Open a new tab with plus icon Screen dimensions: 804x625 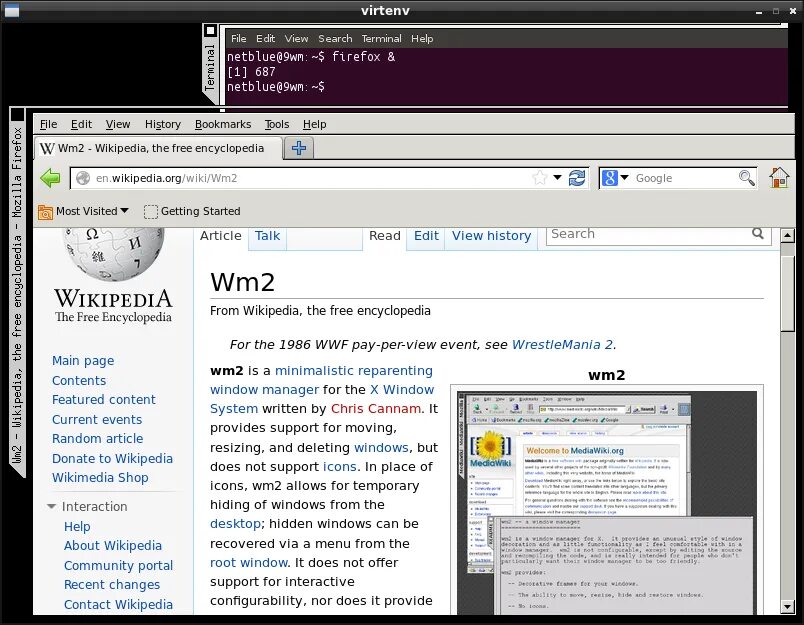click(299, 148)
